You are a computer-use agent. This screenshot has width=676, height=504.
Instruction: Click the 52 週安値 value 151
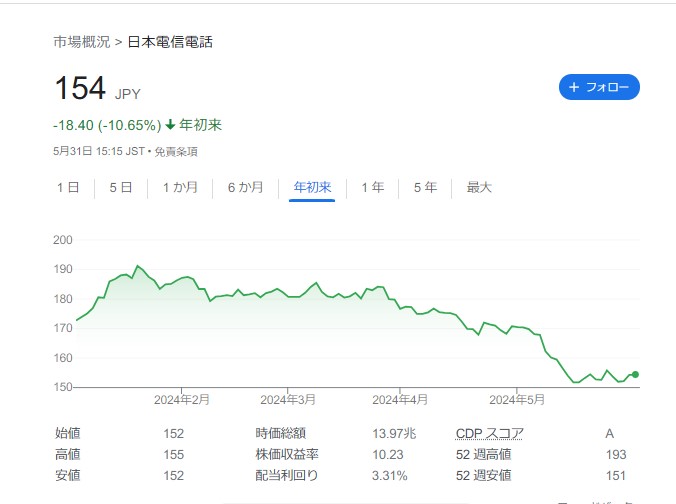click(616, 476)
